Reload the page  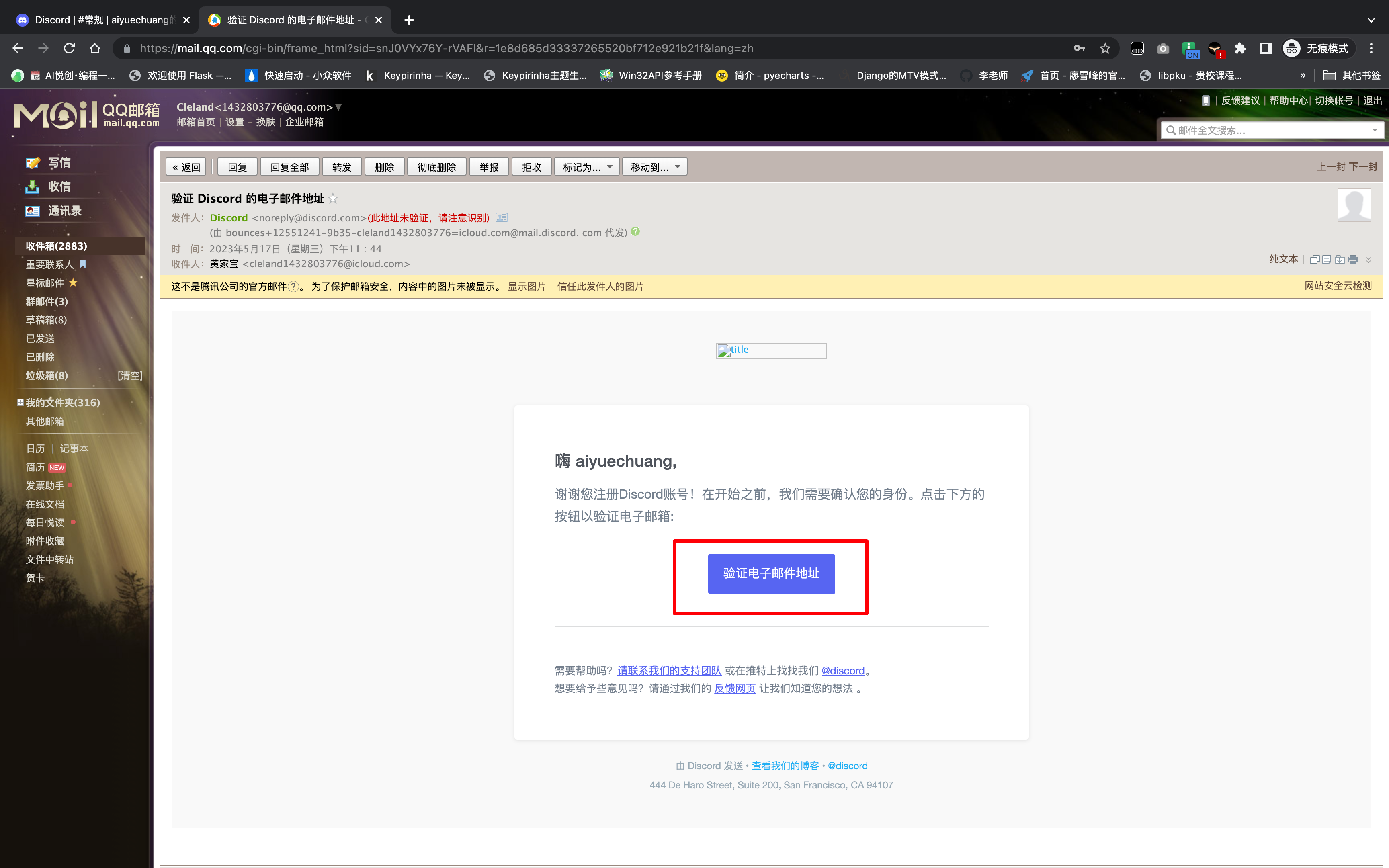(69, 48)
